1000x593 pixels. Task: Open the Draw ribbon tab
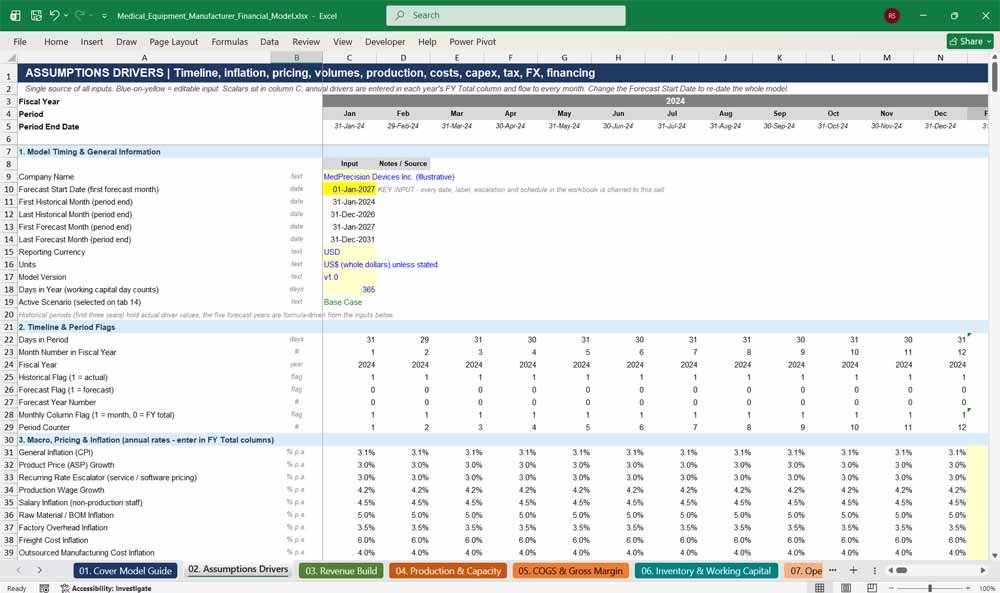point(126,41)
